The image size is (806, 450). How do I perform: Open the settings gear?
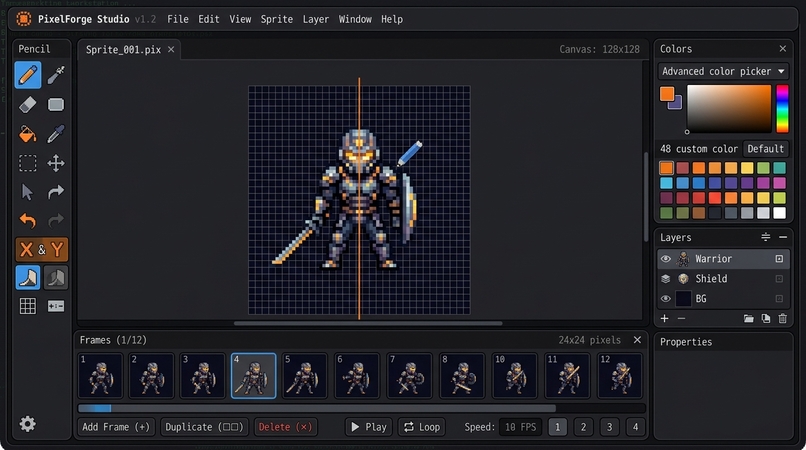(28, 424)
